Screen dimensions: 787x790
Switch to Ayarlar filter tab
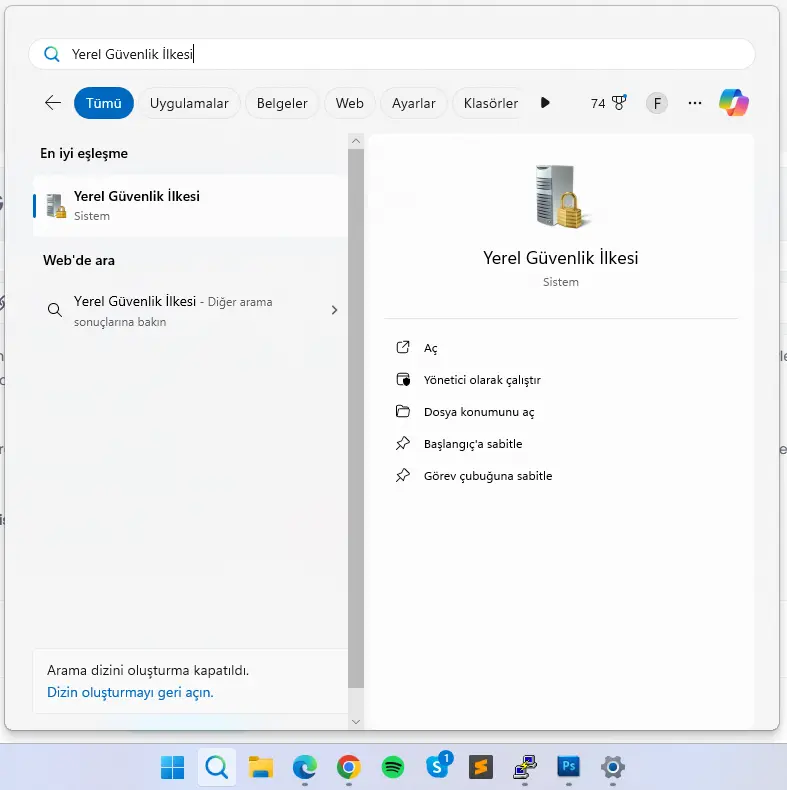pos(414,103)
